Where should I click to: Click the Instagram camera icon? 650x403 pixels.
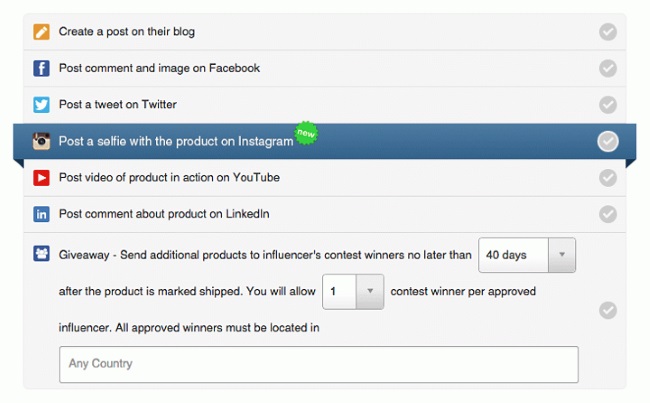pyautogui.click(x=41, y=141)
